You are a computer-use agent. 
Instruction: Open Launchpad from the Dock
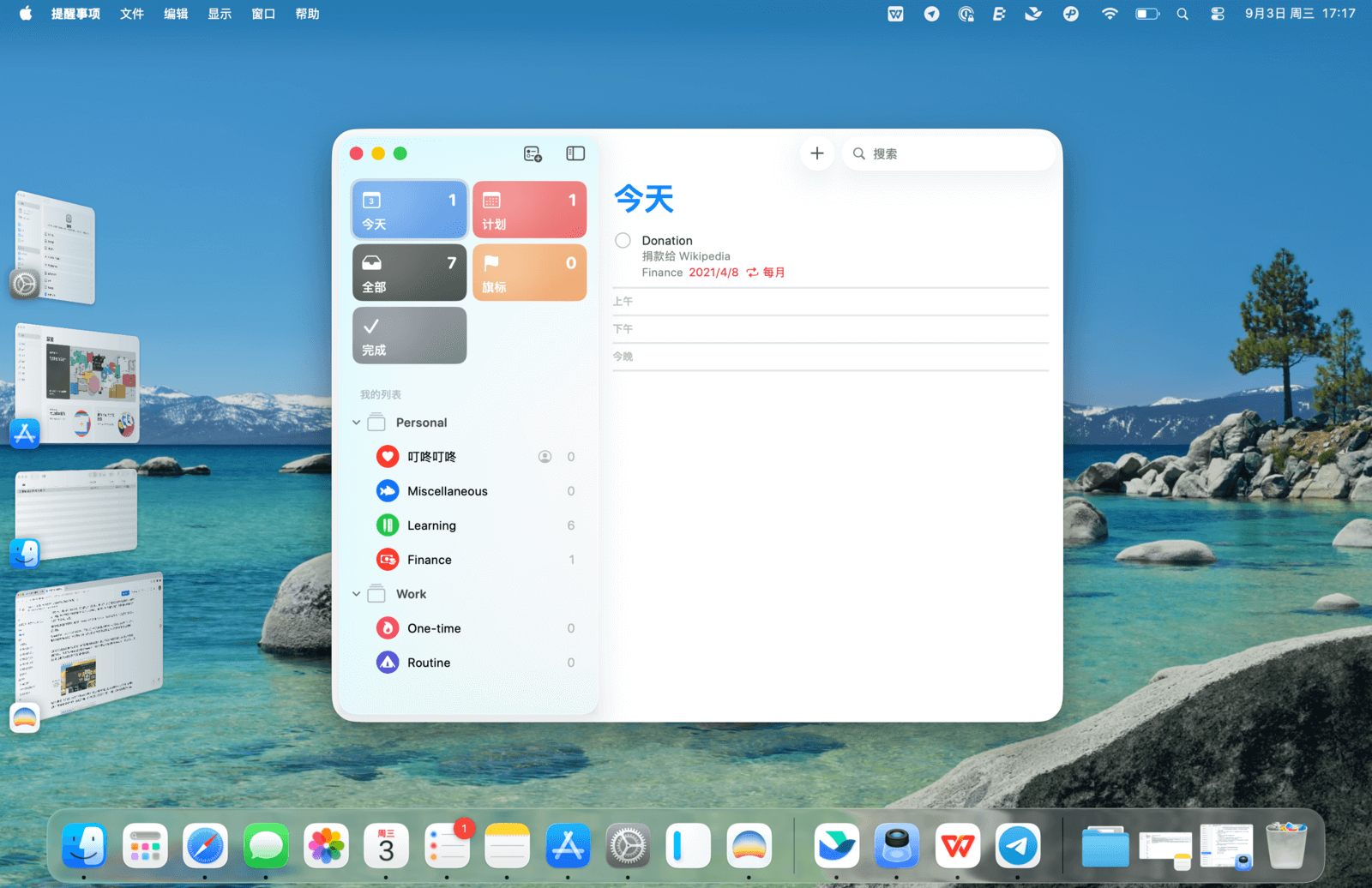coord(145,846)
